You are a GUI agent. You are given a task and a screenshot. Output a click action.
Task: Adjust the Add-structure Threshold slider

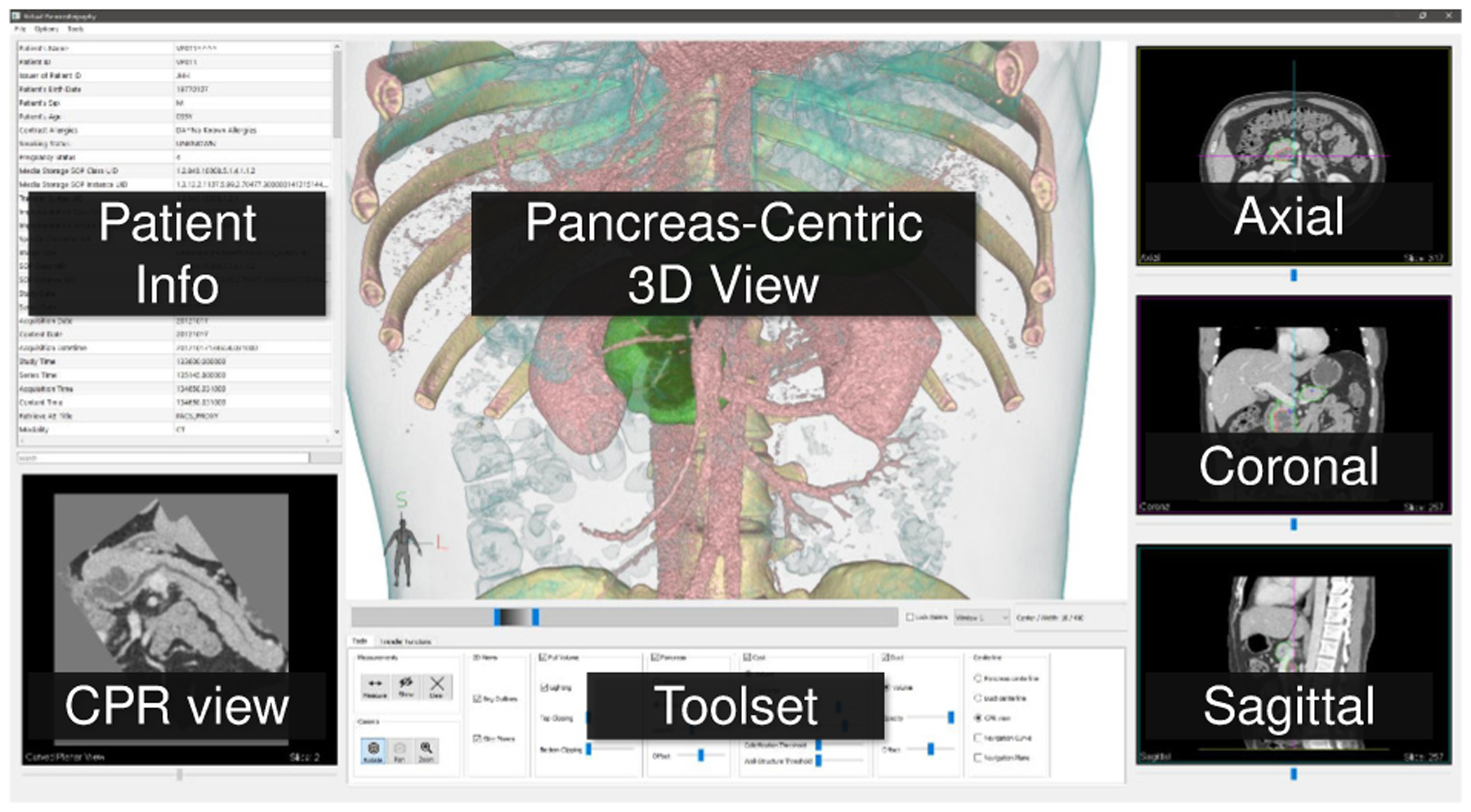click(819, 760)
